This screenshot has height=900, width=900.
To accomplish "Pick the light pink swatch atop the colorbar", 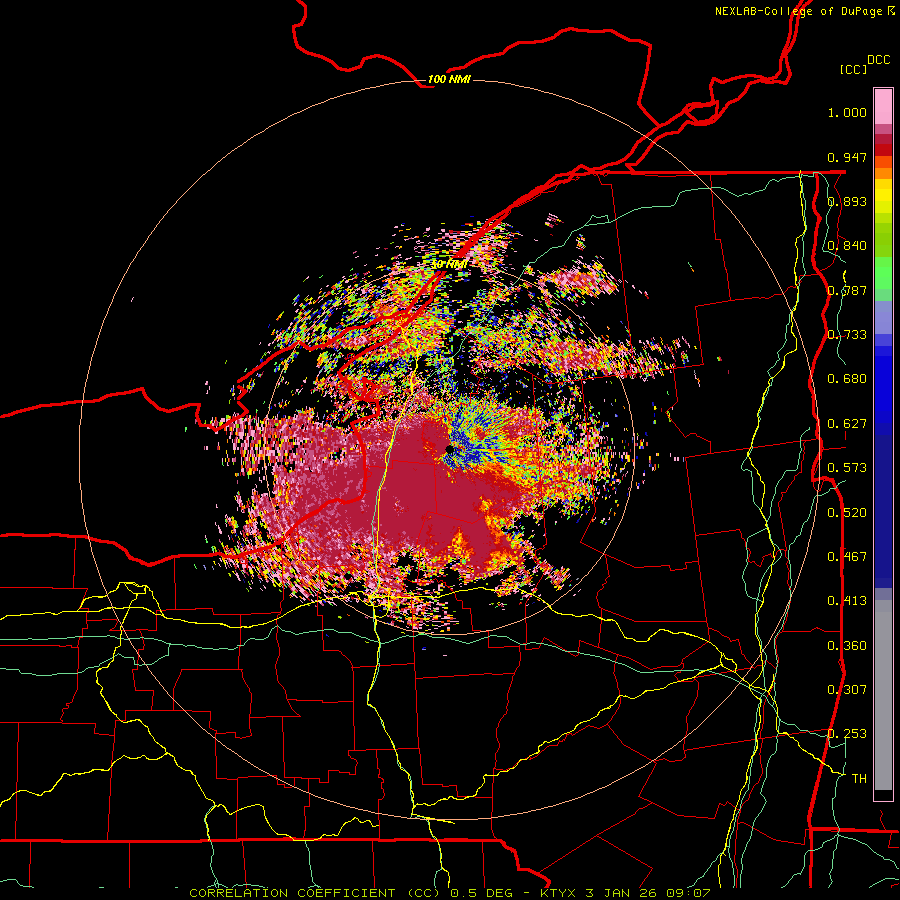I will point(883,106).
